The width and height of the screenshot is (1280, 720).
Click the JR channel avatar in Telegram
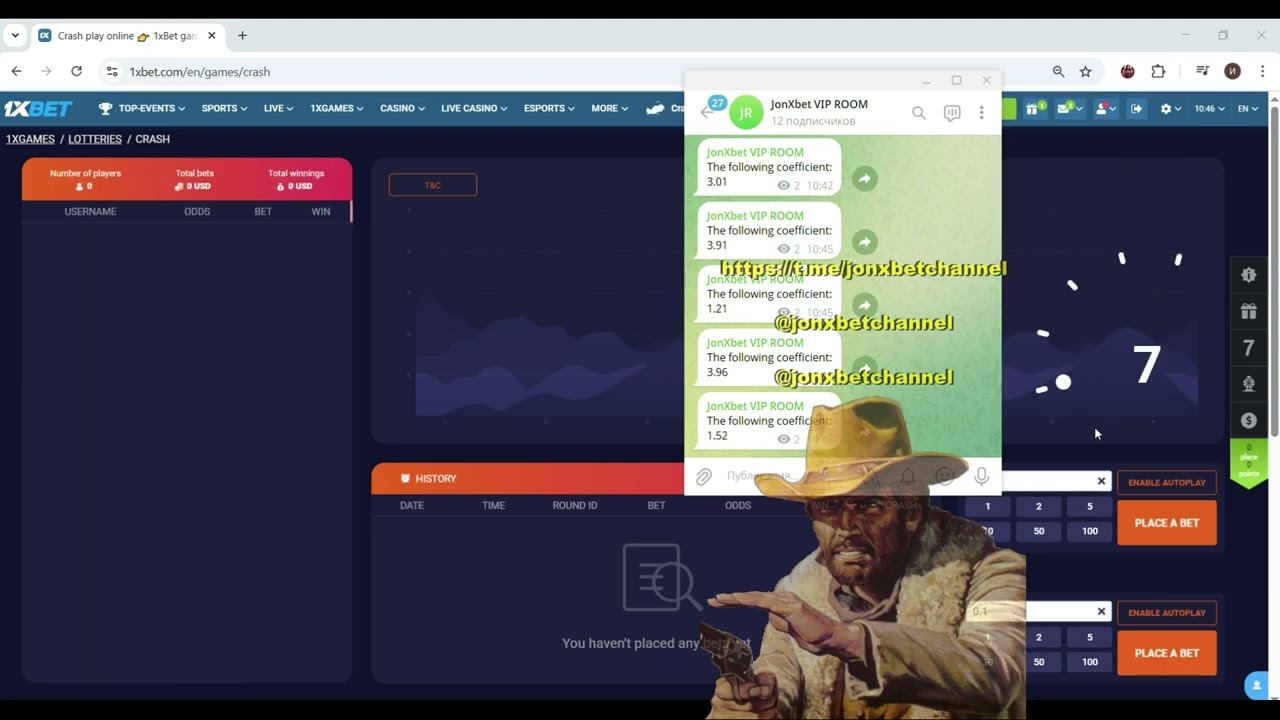(745, 112)
